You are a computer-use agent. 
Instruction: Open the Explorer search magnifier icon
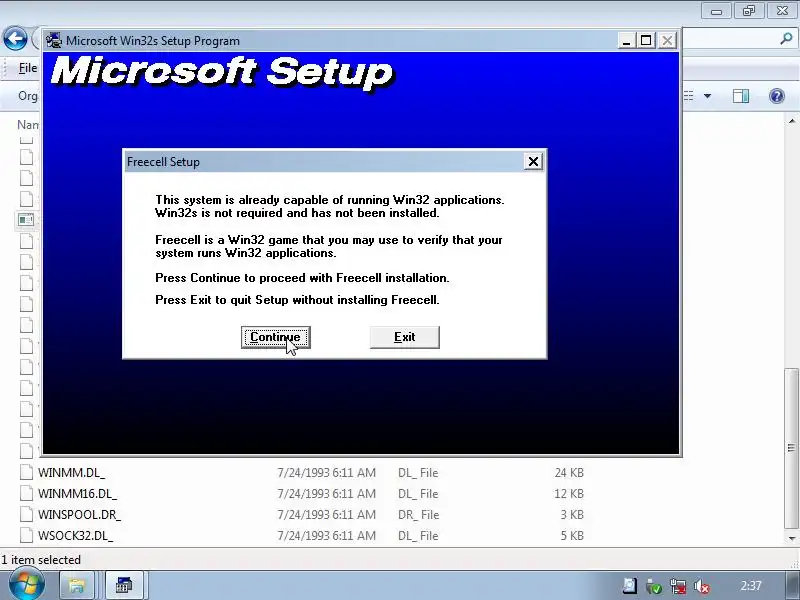click(x=786, y=38)
